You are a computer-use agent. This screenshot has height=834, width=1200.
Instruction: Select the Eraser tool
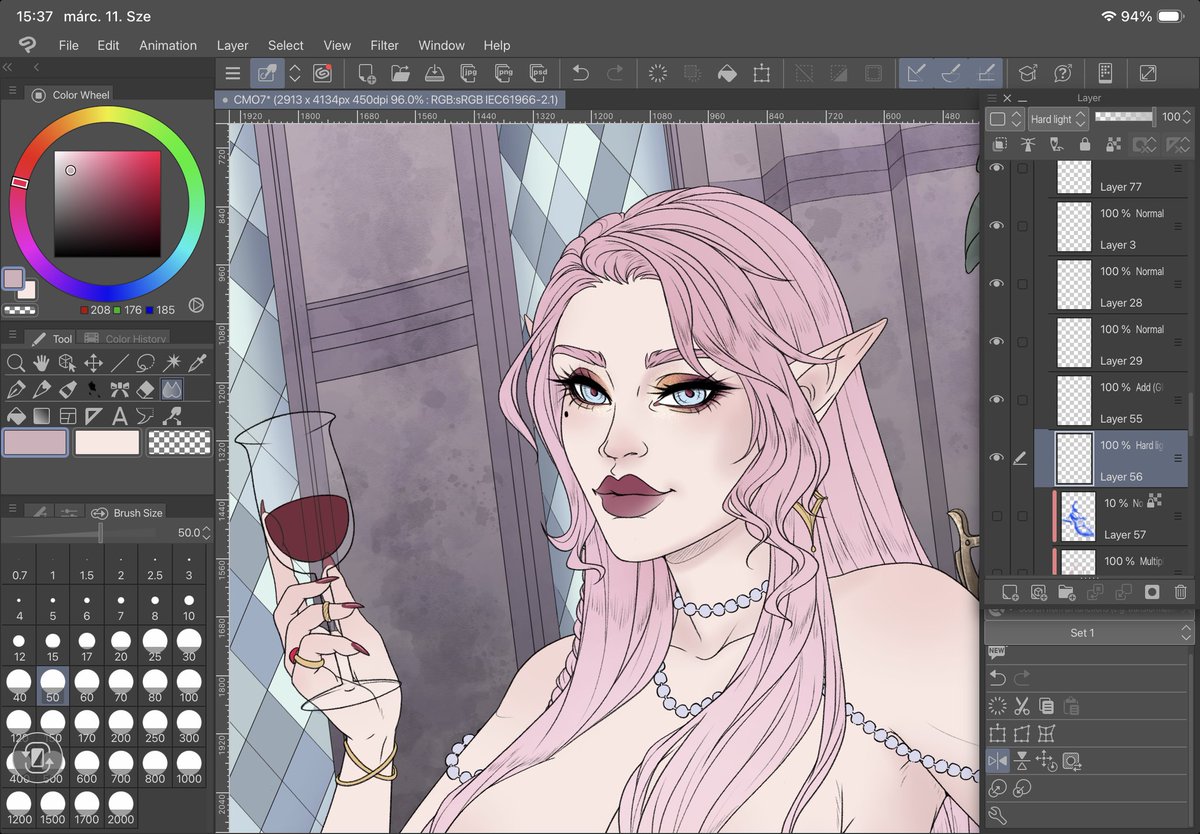tap(146, 389)
